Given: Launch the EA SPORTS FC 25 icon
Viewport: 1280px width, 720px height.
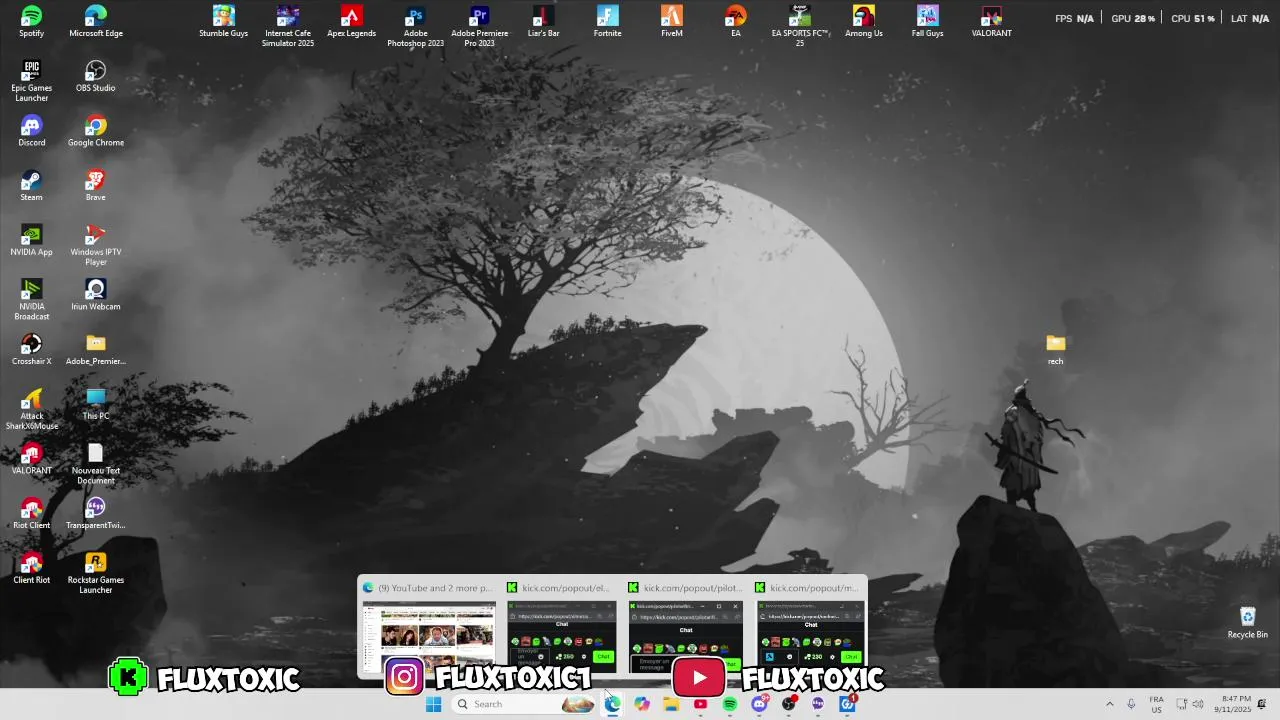Looking at the screenshot, I should tap(799, 26).
